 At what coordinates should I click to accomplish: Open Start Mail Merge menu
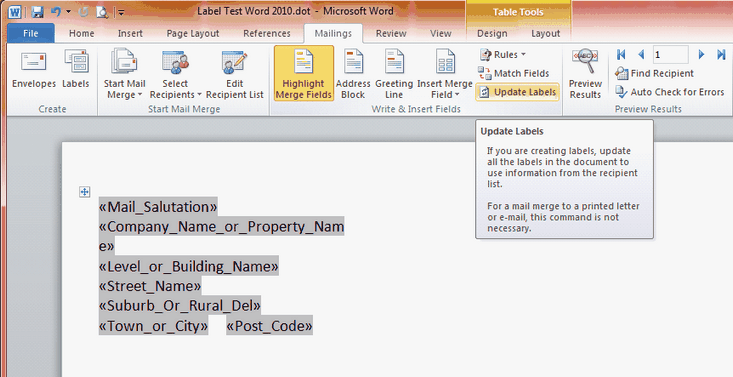(124, 74)
